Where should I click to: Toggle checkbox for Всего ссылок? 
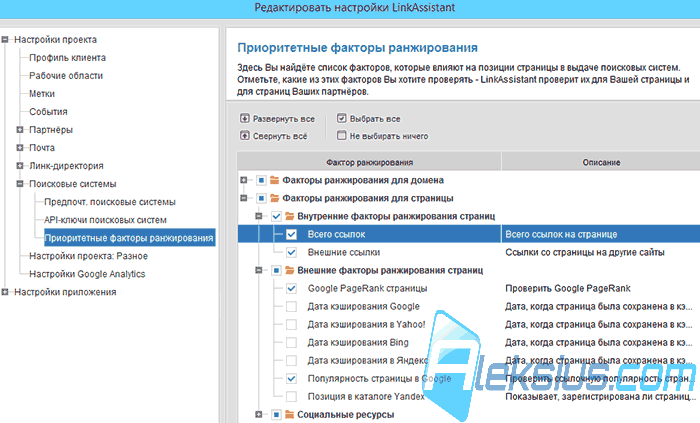point(291,234)
